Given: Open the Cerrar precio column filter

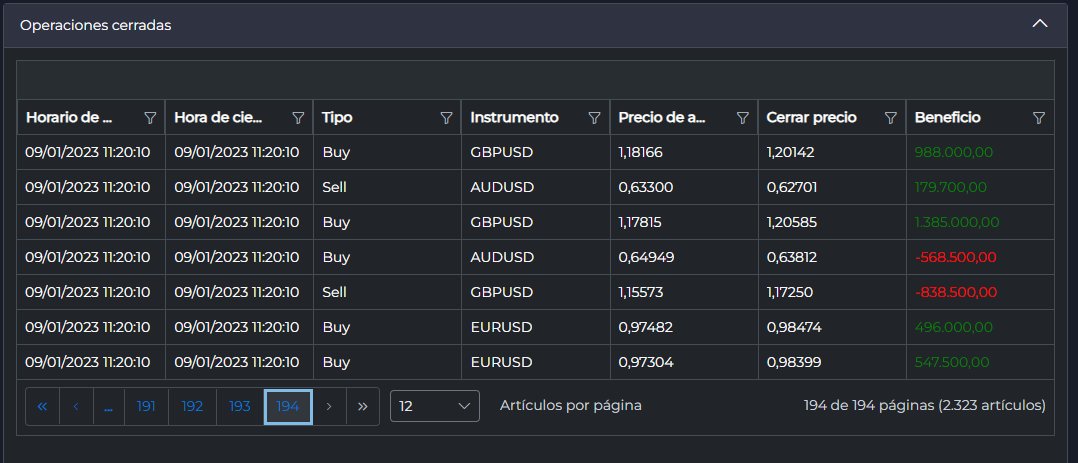Looking at the screenshot, I should tap(891, 118).
